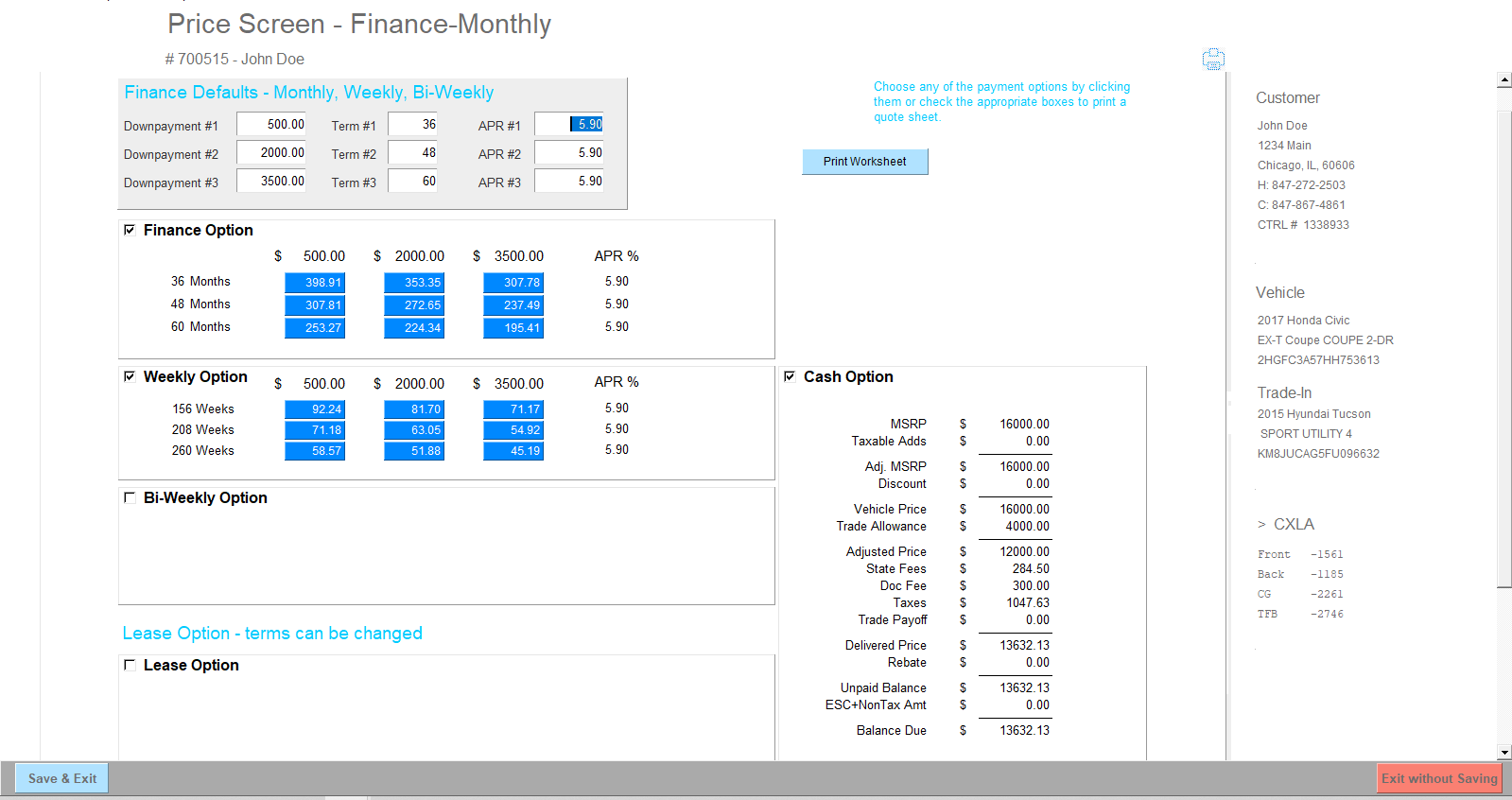Click the printer icon near the page top
1512x800 pixels.
click(x=1213, y=60)
